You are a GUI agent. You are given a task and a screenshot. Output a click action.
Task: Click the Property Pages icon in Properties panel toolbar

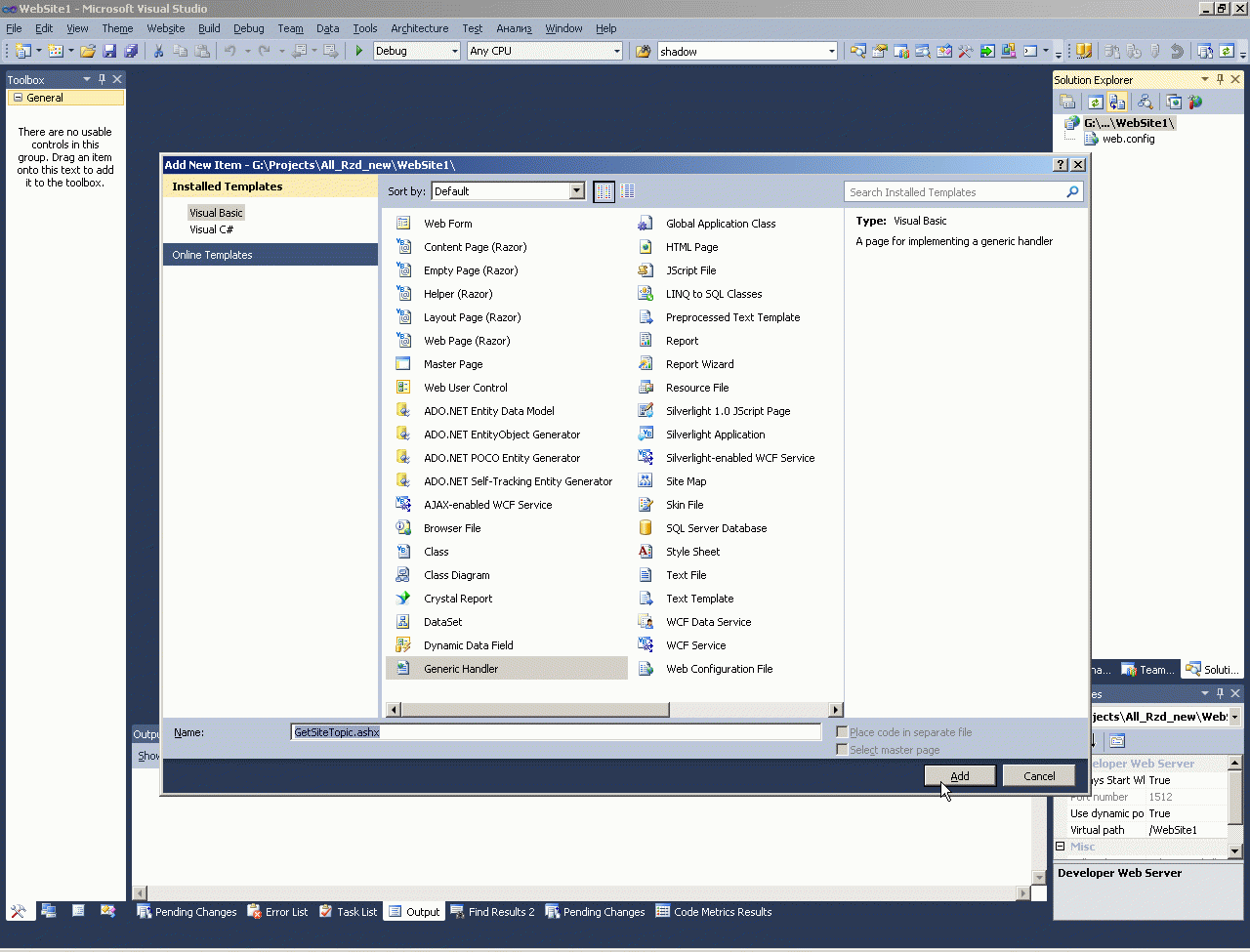1117,741
